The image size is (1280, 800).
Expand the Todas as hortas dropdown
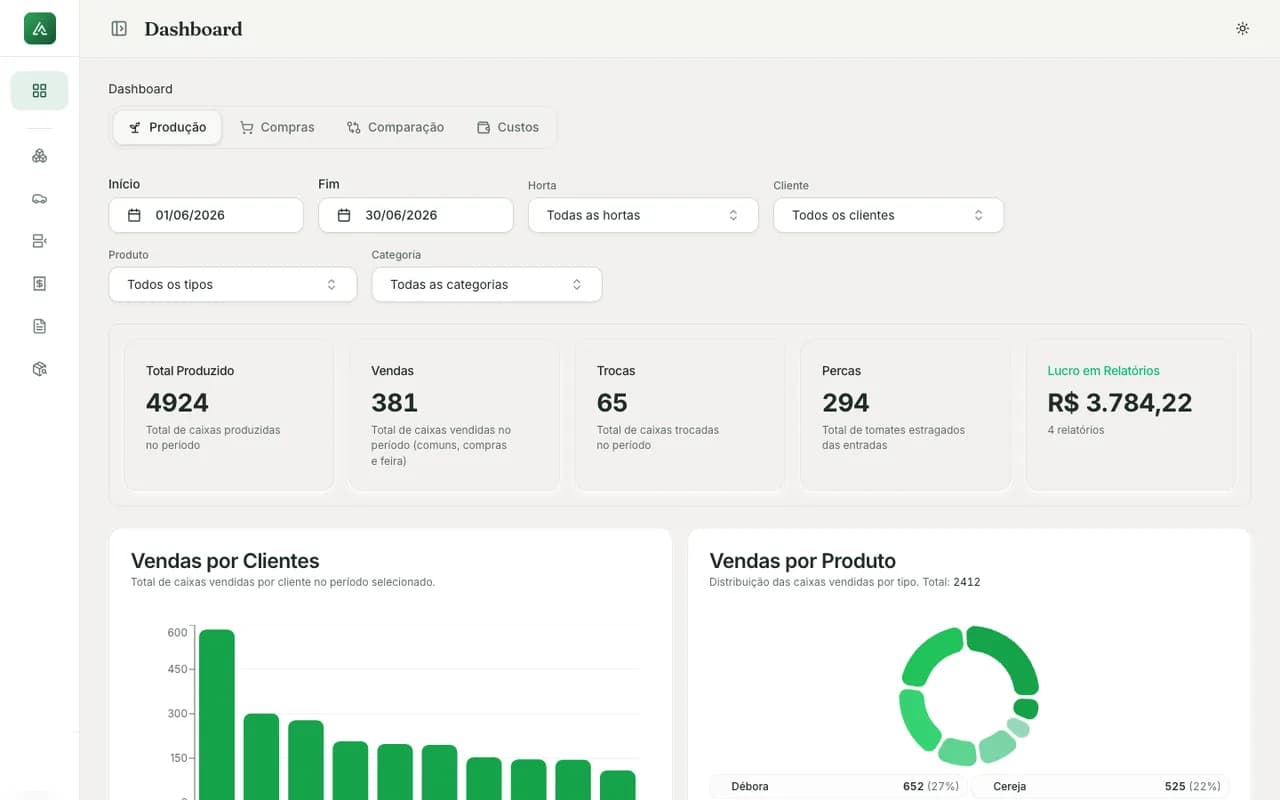coord(643,215)
